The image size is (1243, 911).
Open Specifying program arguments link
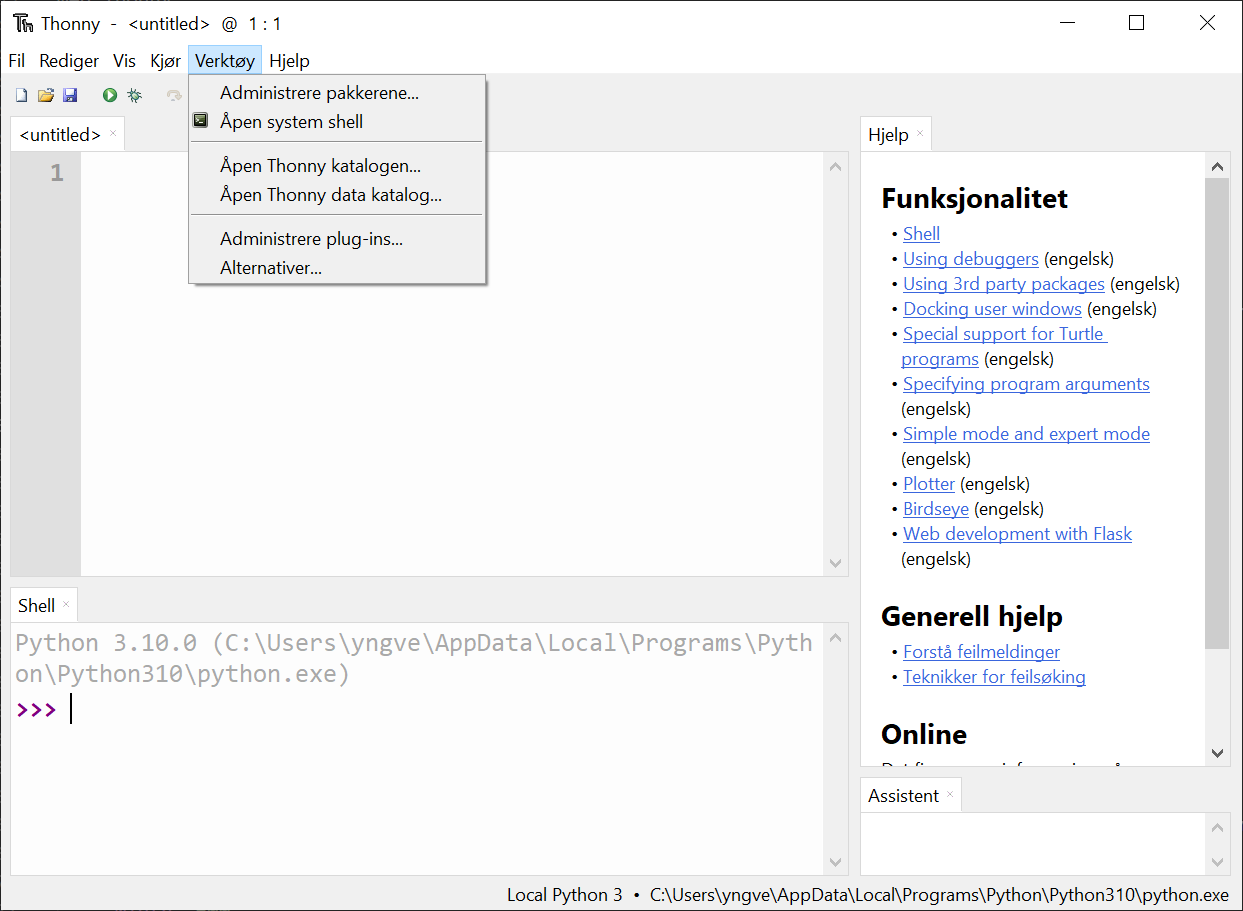[x=1026, y=384]
